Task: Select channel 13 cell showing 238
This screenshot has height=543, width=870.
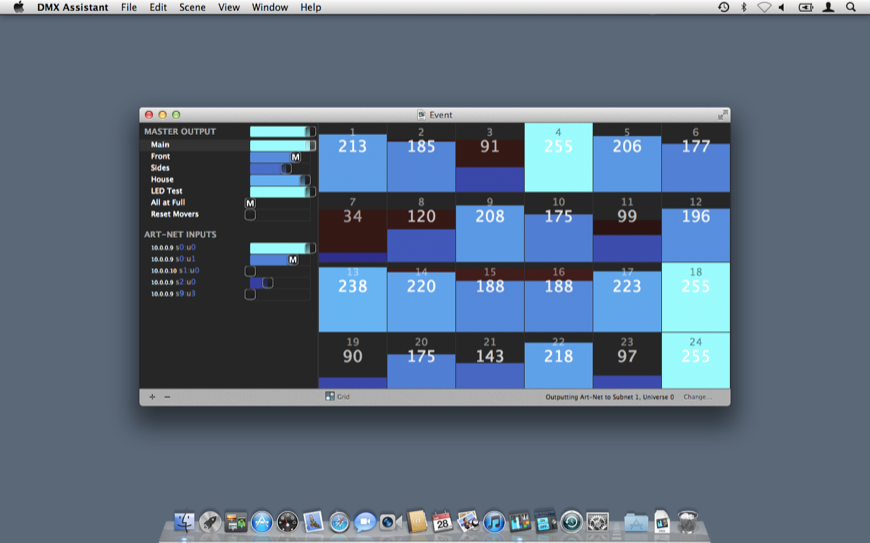Action: pyautogui.click(x=352, y=298)
